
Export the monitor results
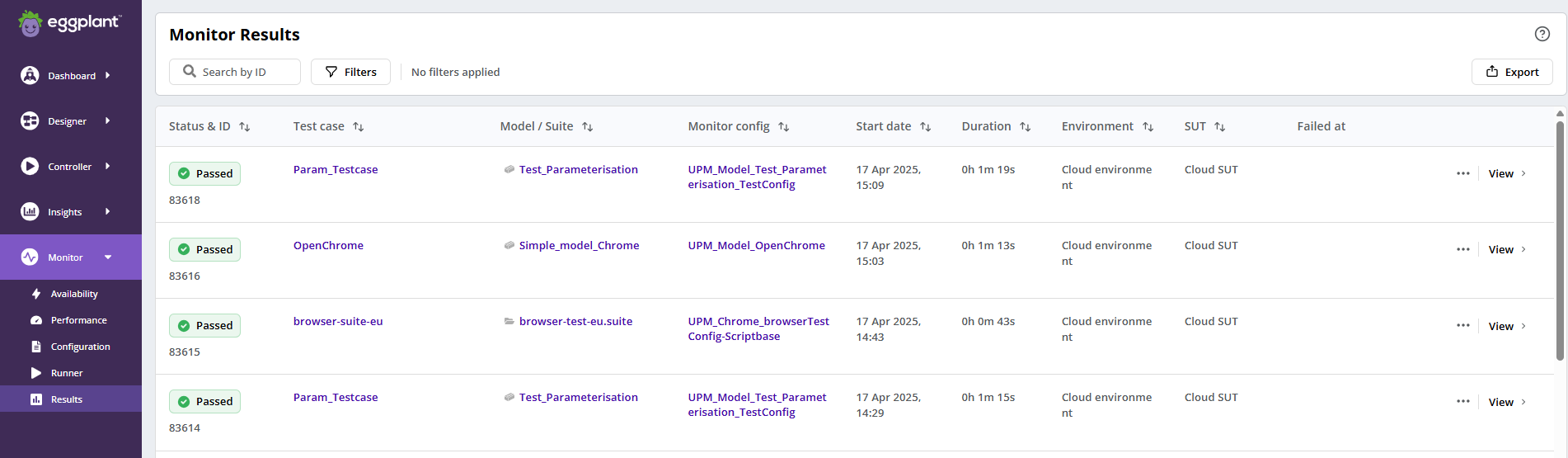pyautogui.click(x=1512, y=72)
